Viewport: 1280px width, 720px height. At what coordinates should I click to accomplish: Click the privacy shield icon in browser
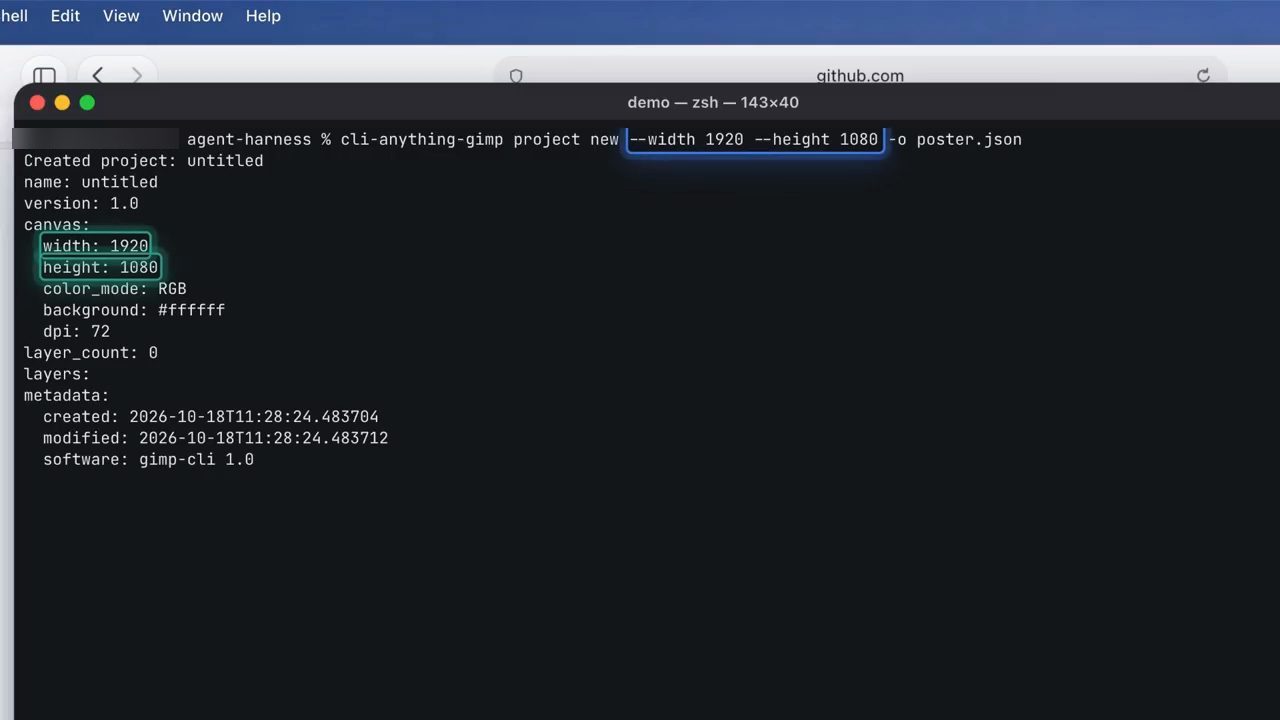[x=516, y=76]
